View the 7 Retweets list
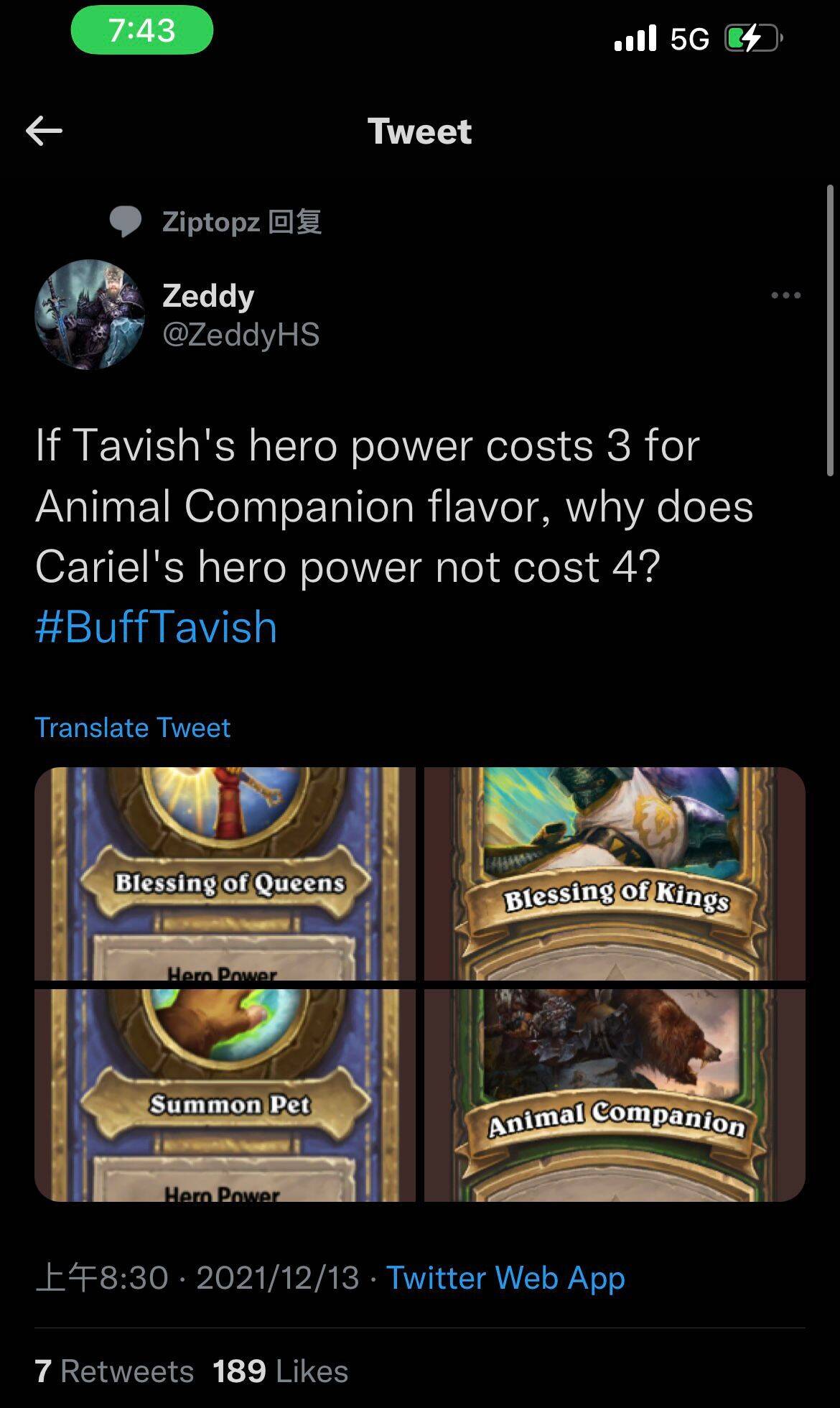 [114, 1371]
